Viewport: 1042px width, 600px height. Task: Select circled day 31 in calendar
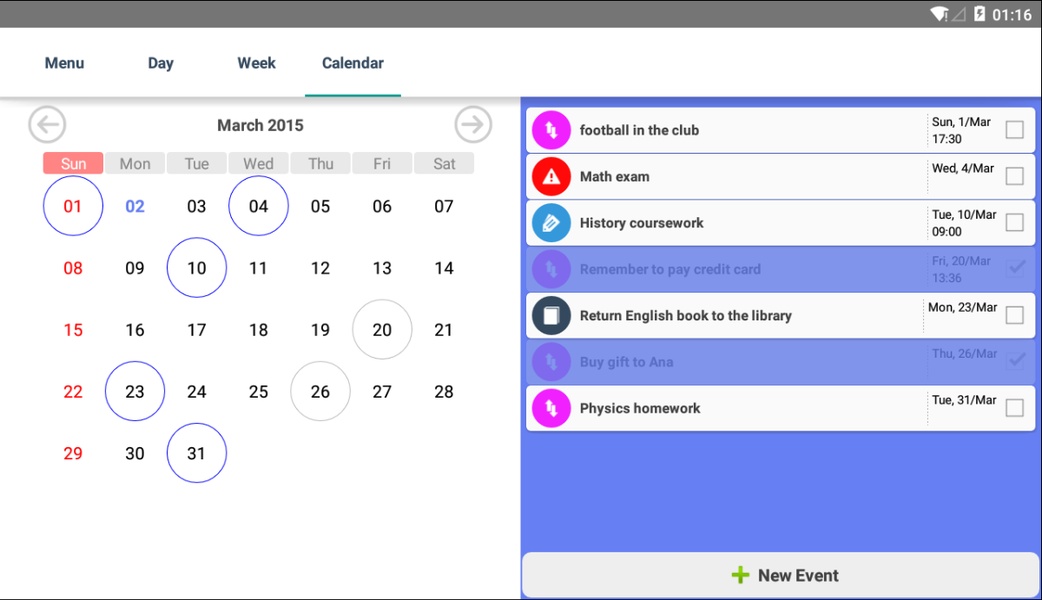click(197, 453)
